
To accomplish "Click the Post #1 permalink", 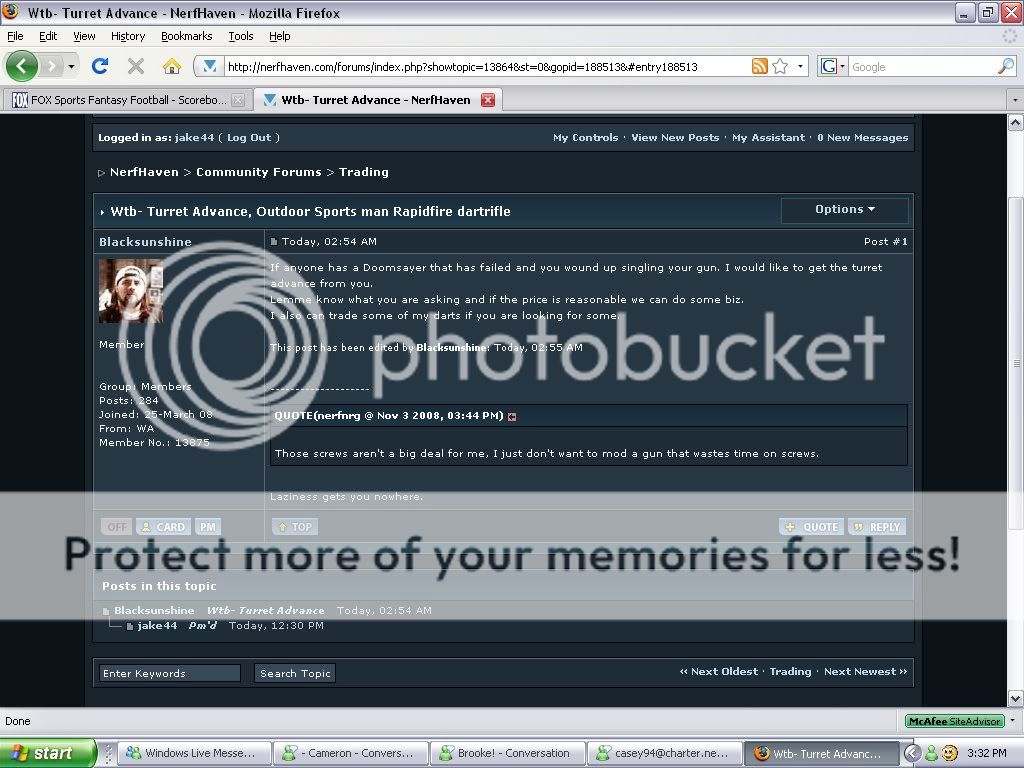I will (886, 242).
